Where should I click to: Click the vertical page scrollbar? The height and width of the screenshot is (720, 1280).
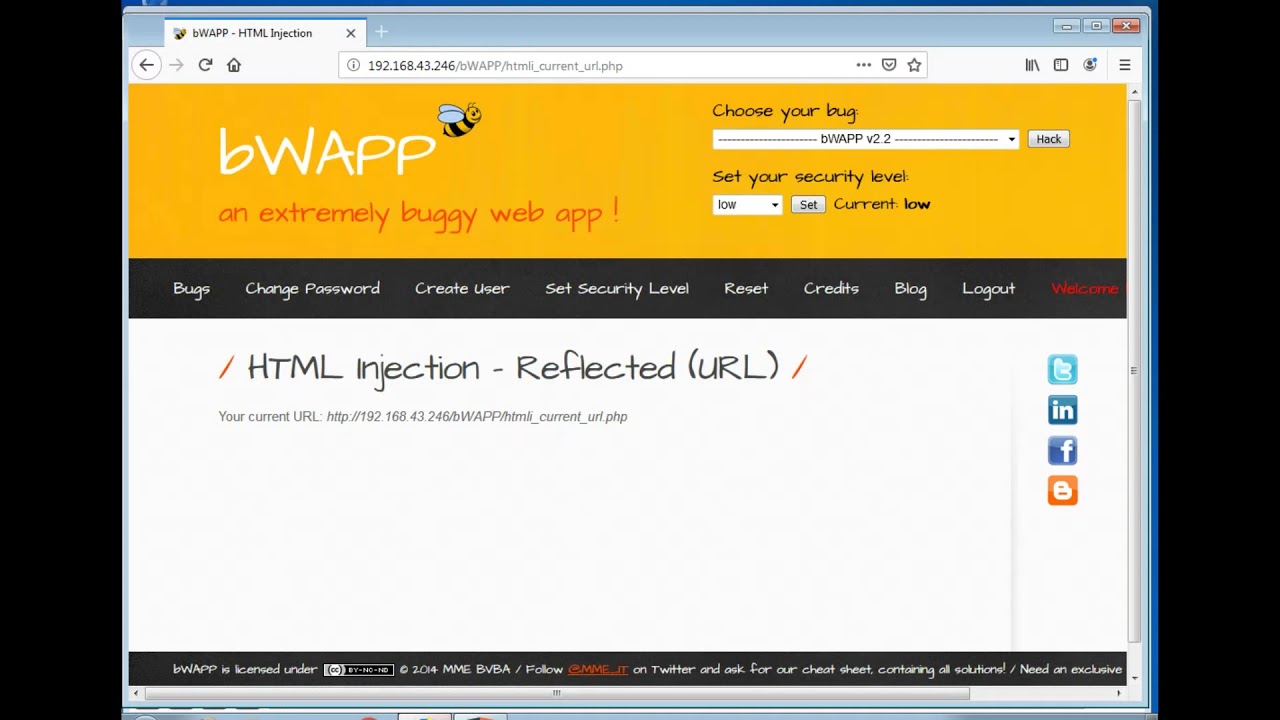point(1134,370)
